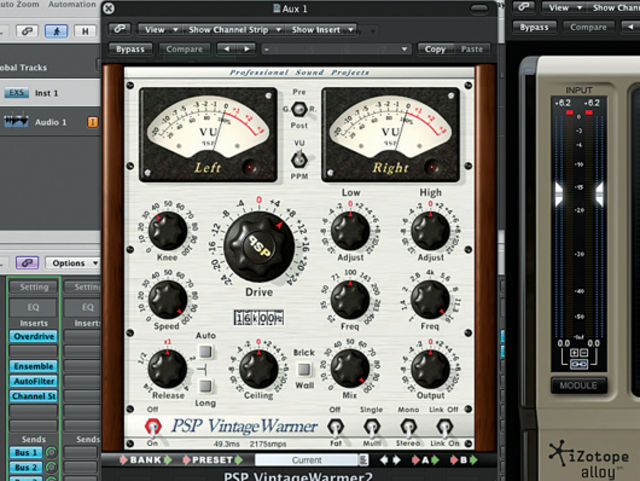Click the Copy button
The image size is (640, 481).
(435, 49)
